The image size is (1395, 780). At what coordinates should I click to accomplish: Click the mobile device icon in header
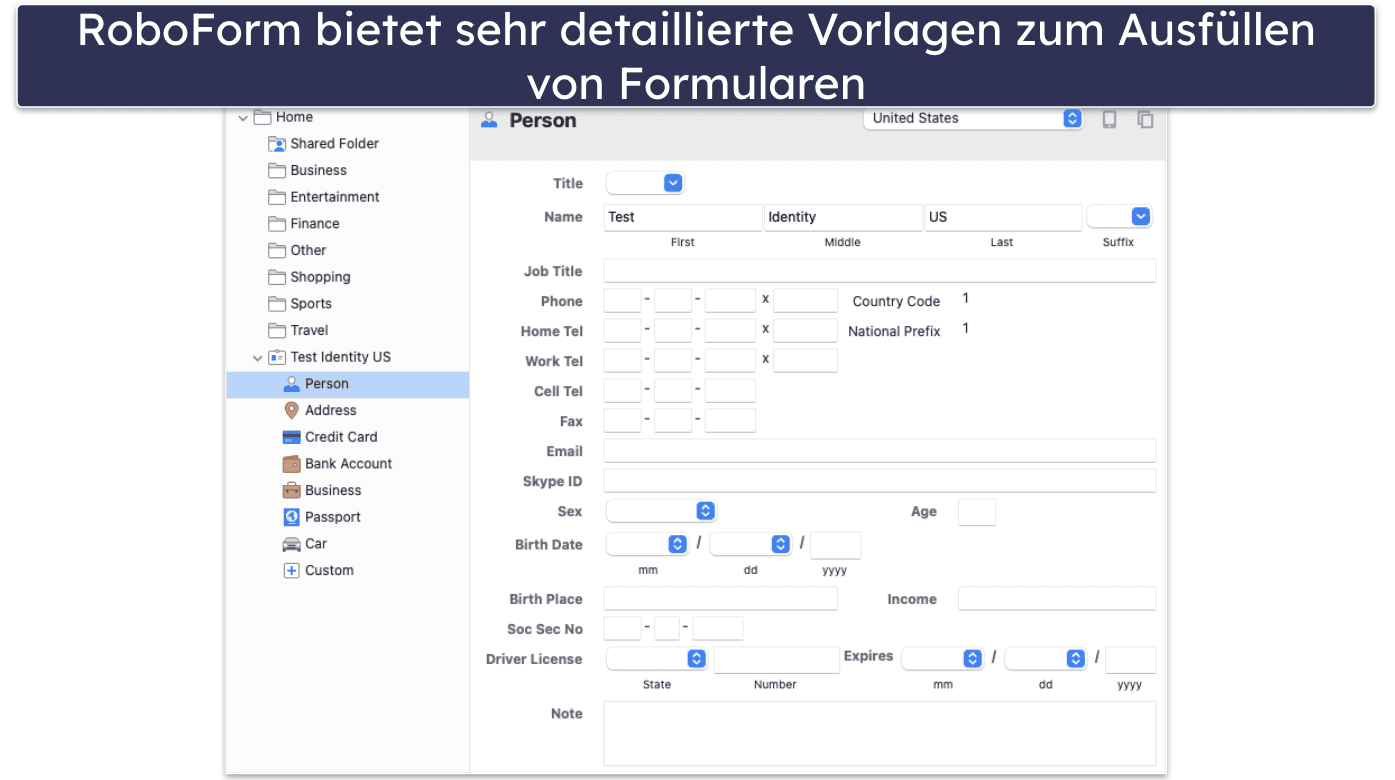point(1109,119)
